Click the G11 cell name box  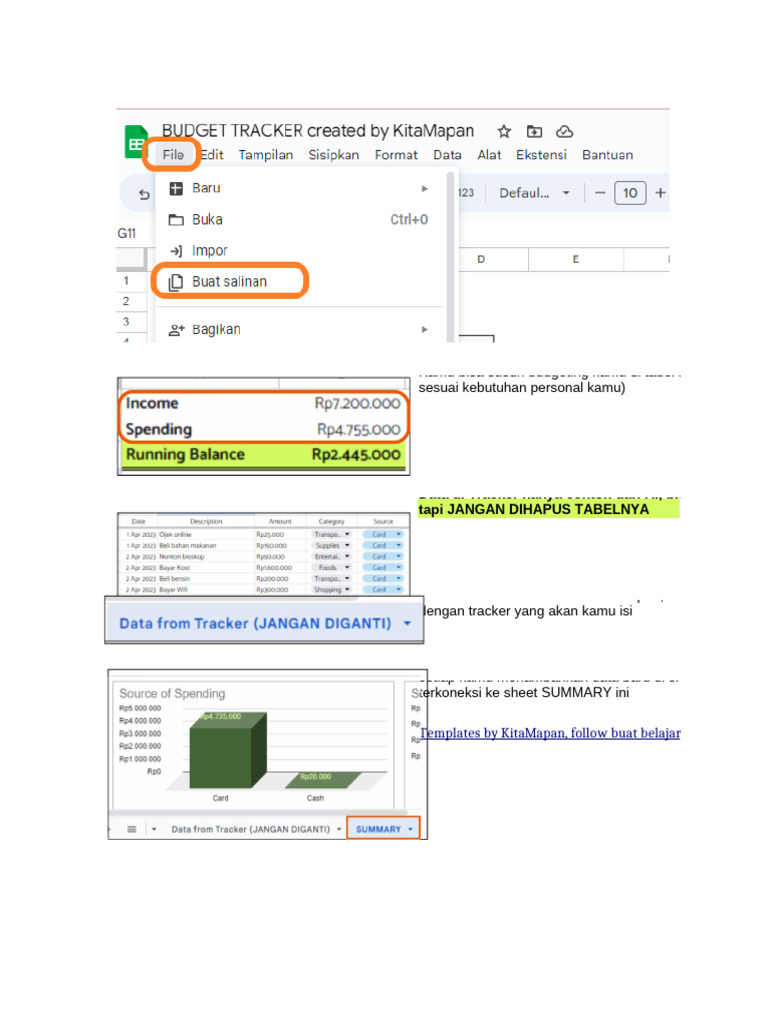[127, 233]
